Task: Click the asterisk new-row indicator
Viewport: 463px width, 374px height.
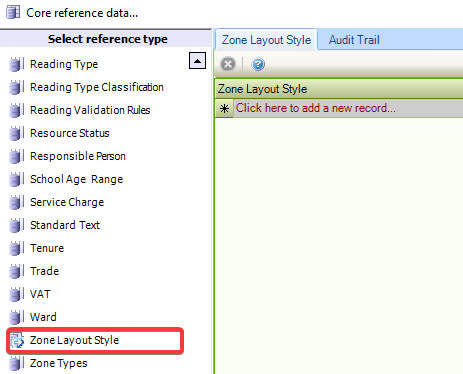Action: point(224,108)
